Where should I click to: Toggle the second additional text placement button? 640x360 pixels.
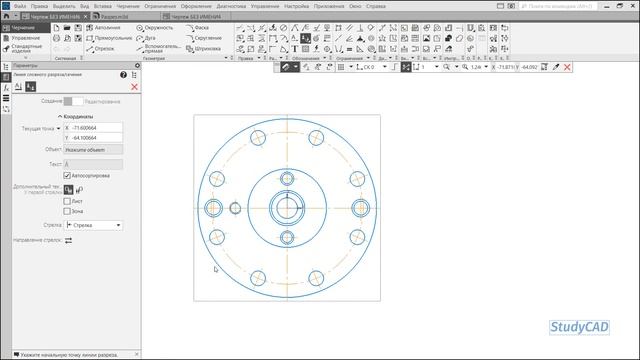(79, 190)
